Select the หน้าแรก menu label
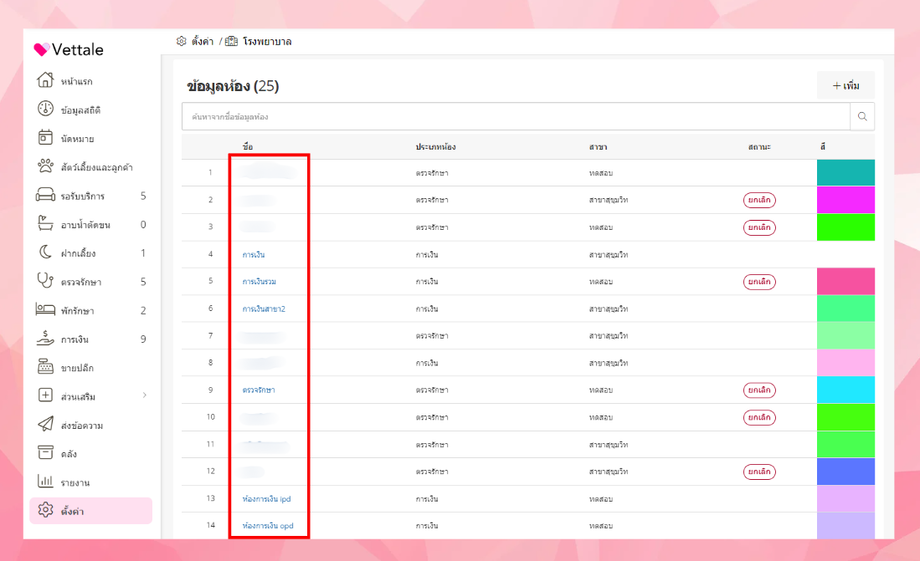 (x=76, y=82)
